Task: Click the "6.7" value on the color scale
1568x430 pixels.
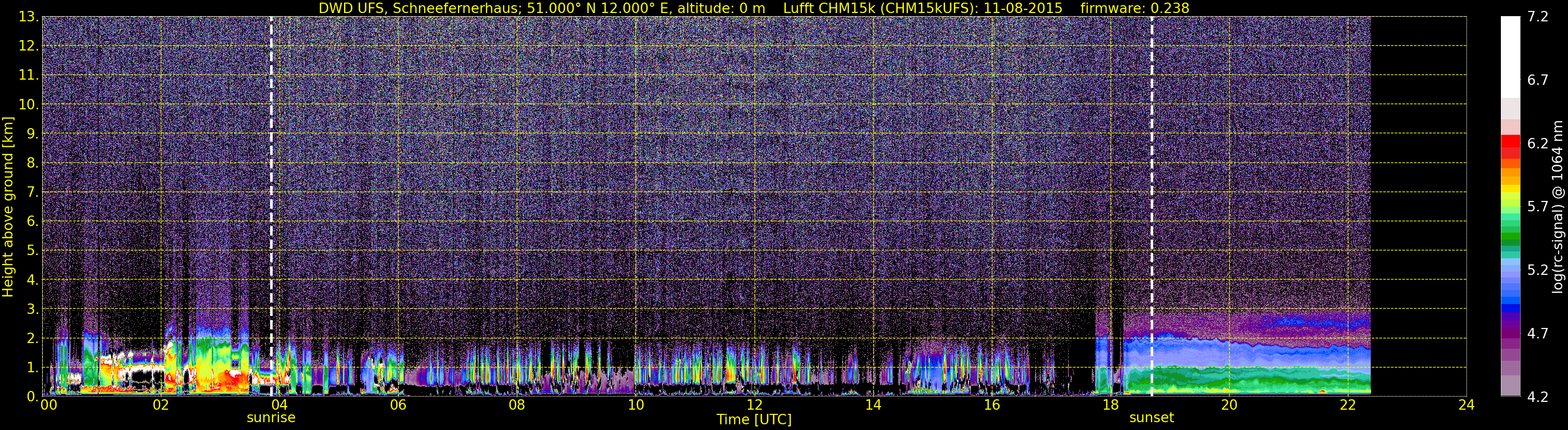Action: tap(1538, 80)
